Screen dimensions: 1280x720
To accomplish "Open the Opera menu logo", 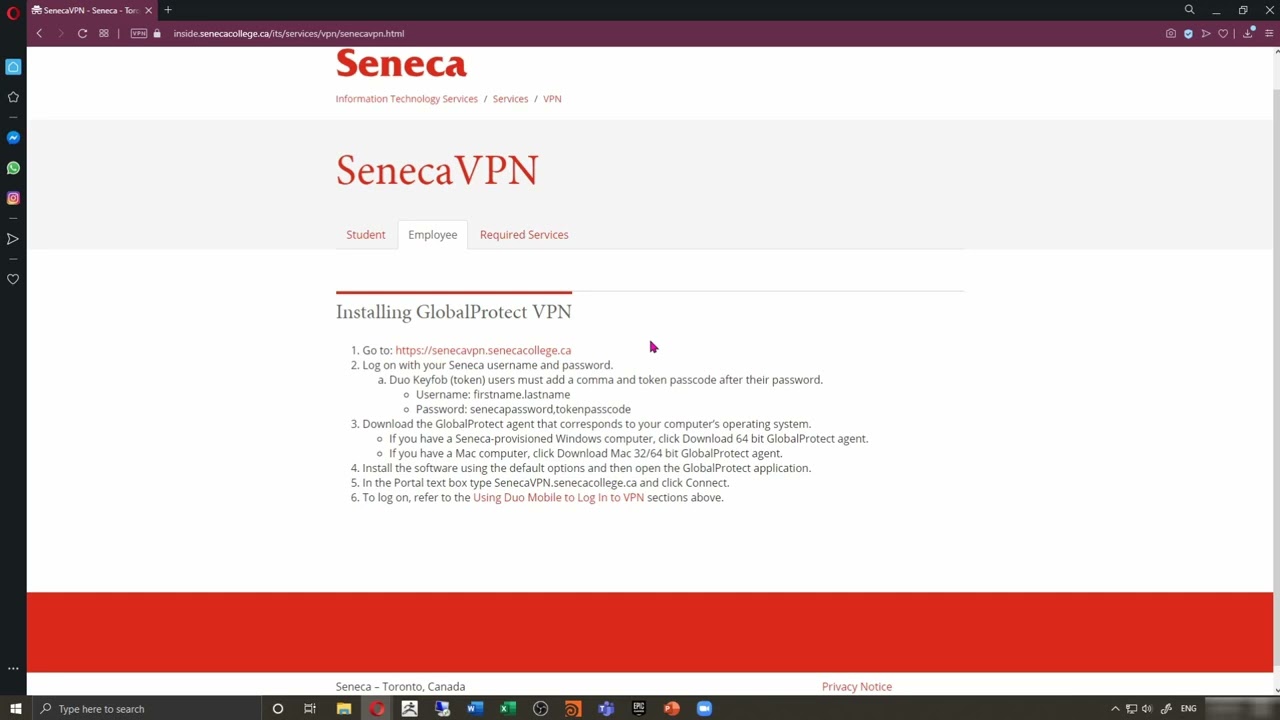I will (13, 11).
